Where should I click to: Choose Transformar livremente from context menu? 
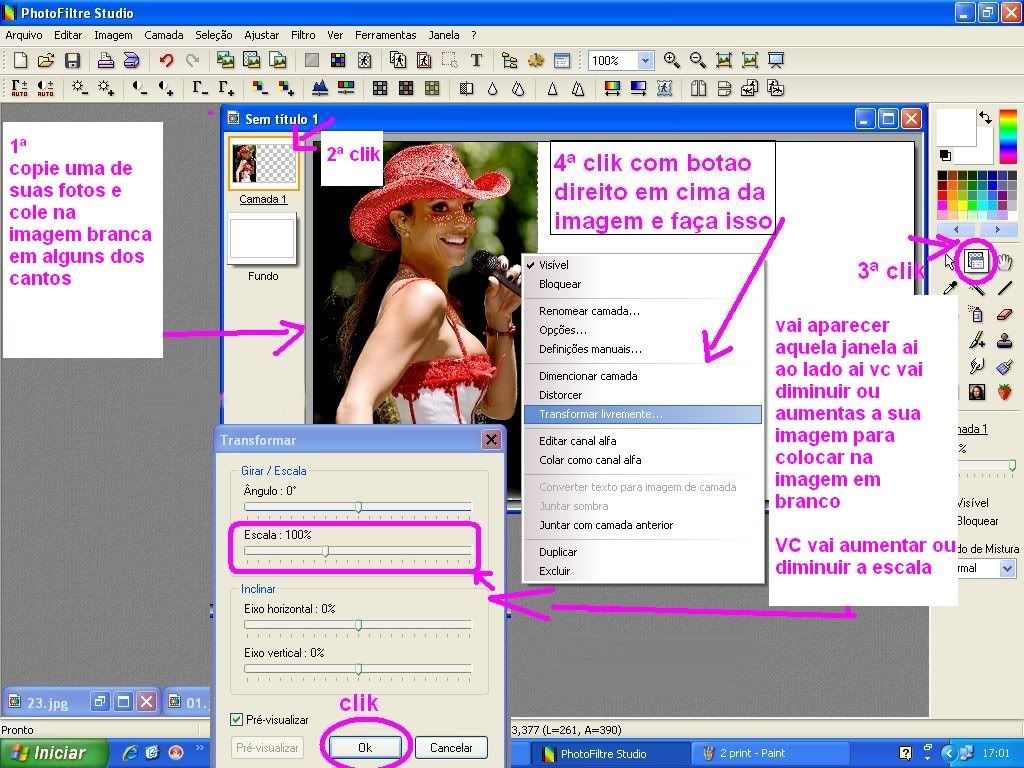tap(600, 414)
